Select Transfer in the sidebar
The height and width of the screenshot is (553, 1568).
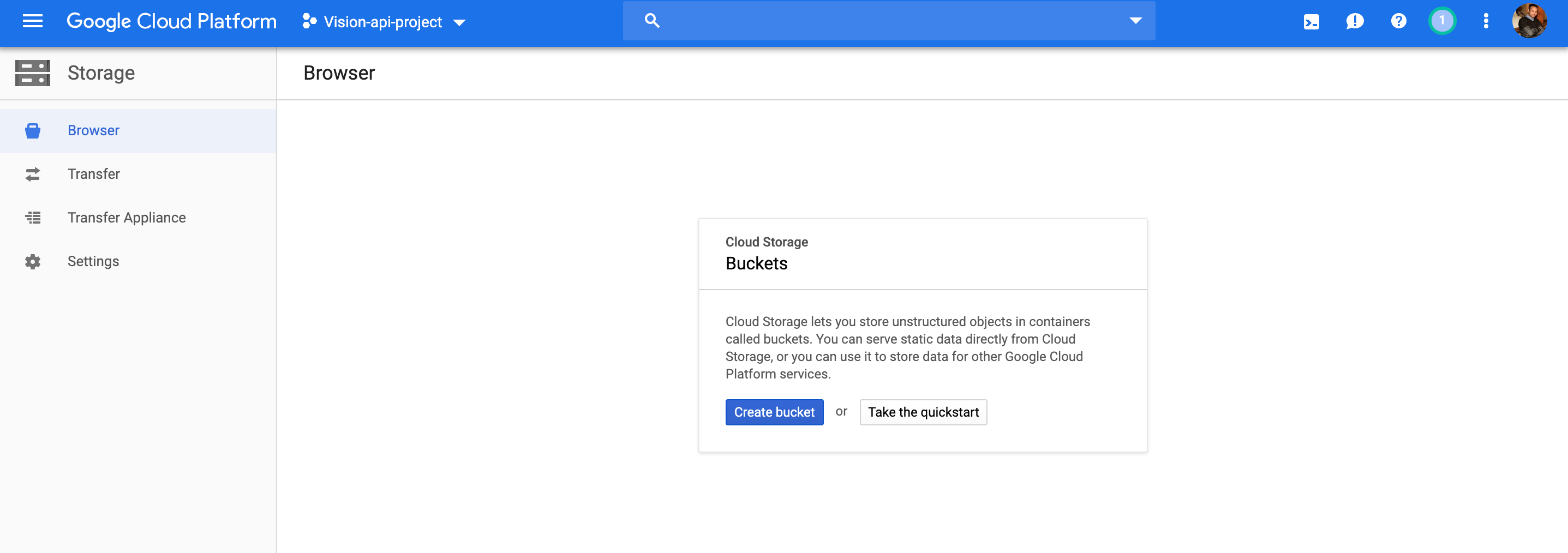click(x=138, y=174)
